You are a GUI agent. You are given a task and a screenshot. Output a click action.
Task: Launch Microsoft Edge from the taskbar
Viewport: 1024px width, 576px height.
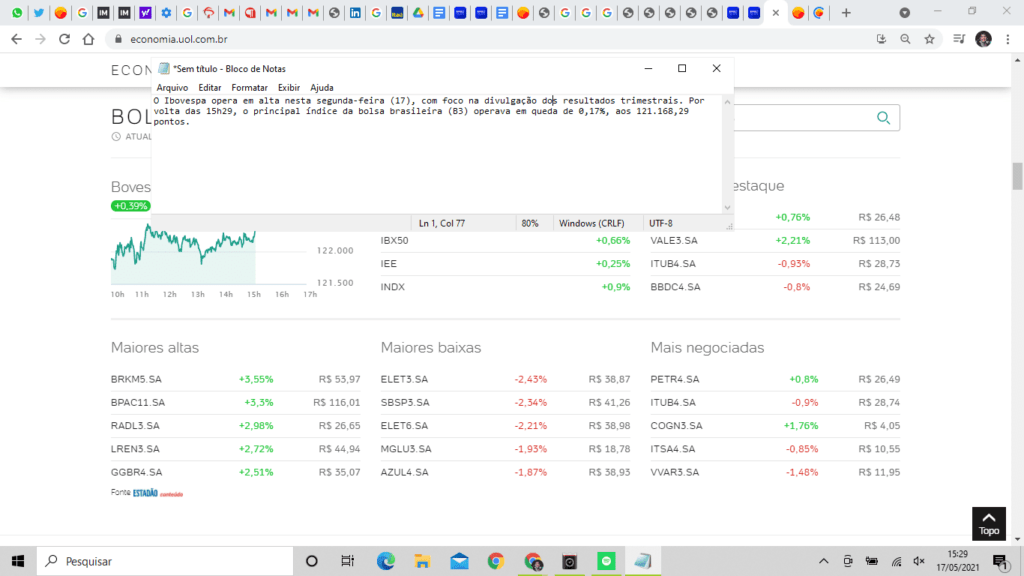pyautogui.click(x=385, y=561)
